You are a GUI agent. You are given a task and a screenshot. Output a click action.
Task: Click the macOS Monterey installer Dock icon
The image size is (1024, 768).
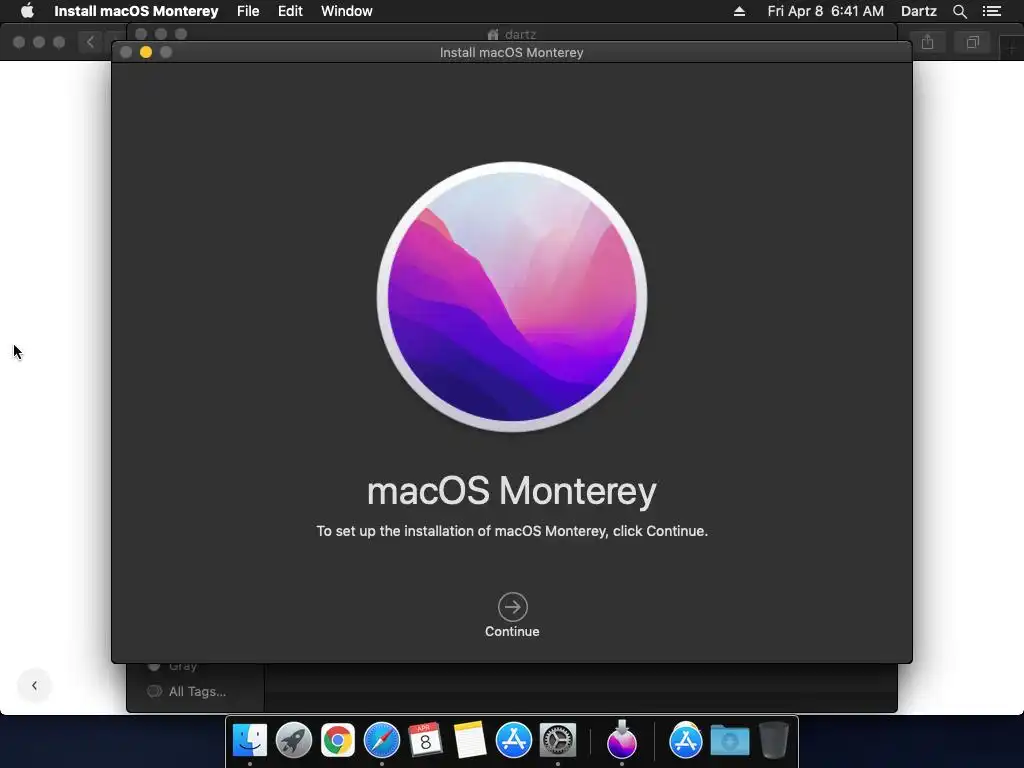(x=622, y=740)
